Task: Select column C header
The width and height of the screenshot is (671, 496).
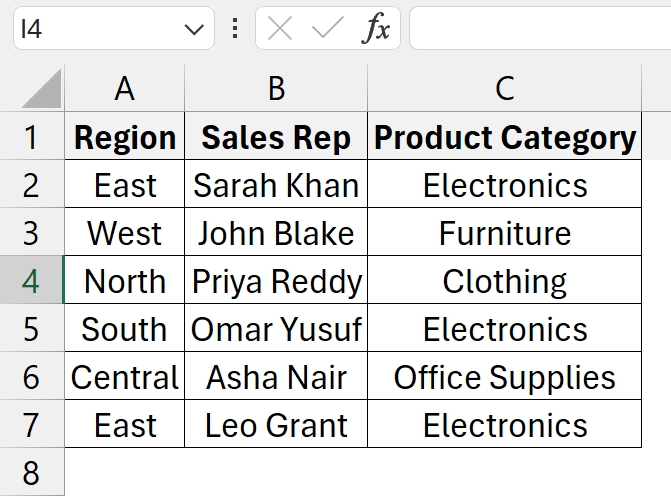Action: click(x=504, y=89)
